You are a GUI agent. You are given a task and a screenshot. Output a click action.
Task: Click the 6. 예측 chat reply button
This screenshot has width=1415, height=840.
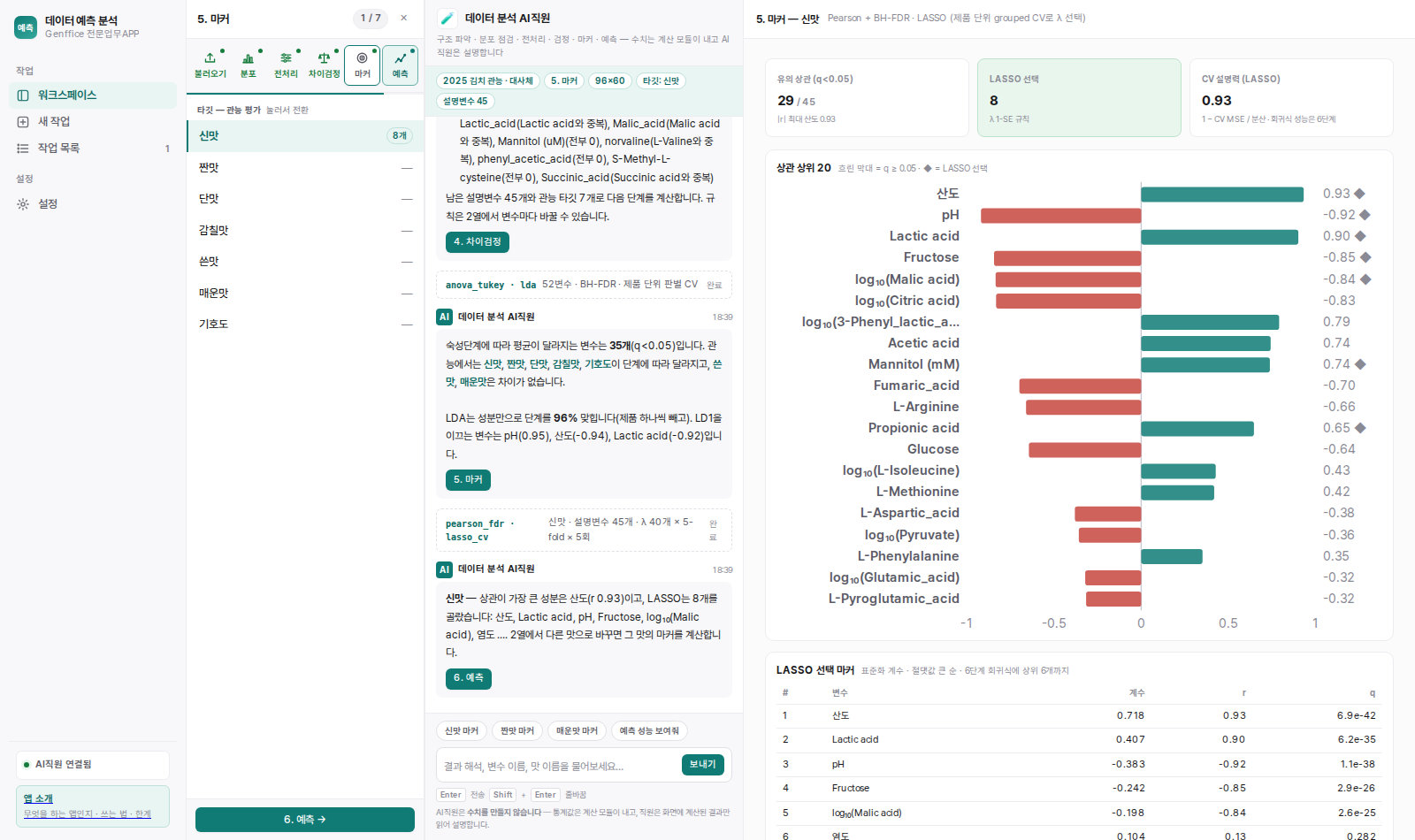[468, 678]
